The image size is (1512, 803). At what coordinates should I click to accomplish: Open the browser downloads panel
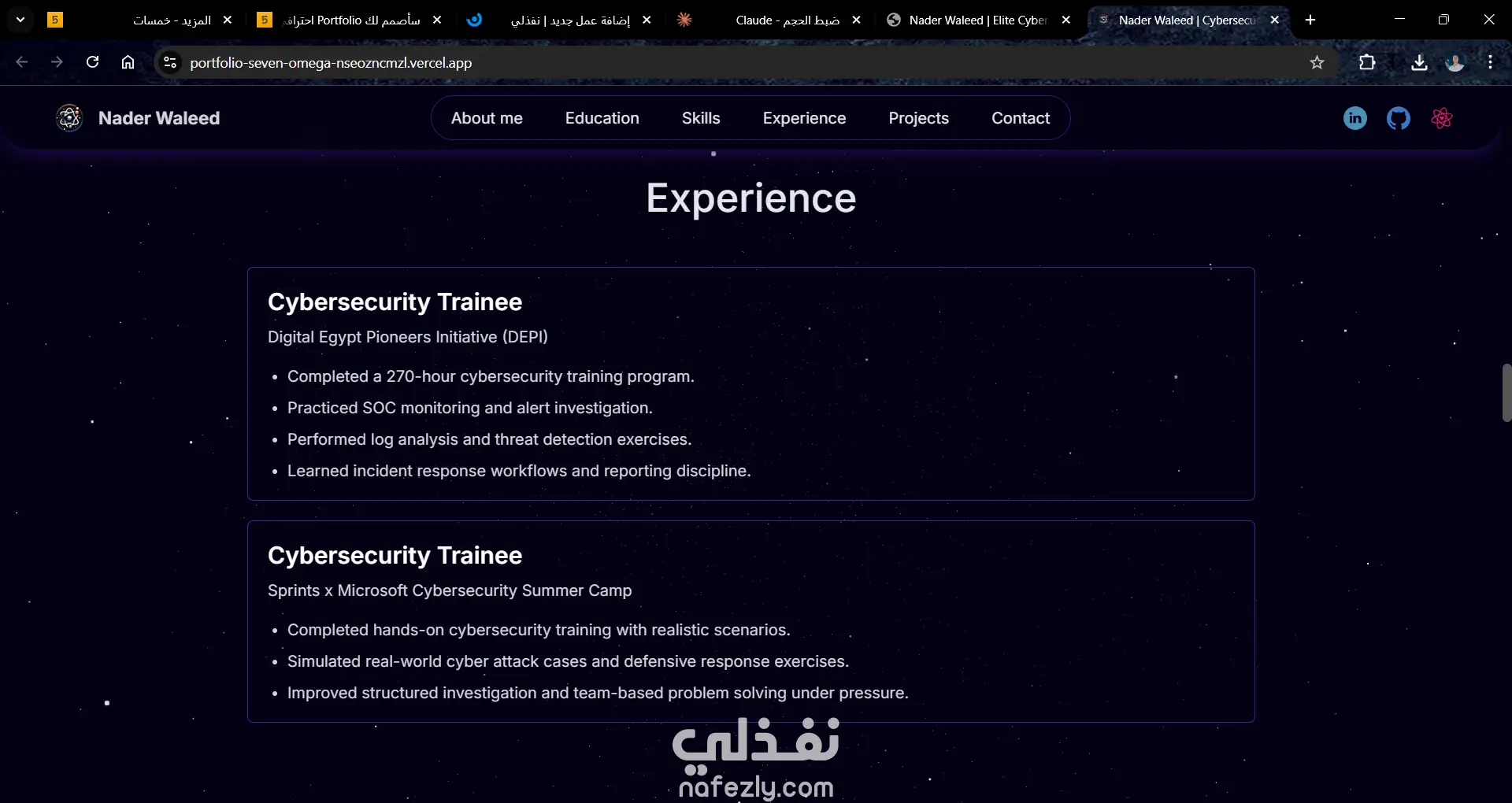point(1419,62)
